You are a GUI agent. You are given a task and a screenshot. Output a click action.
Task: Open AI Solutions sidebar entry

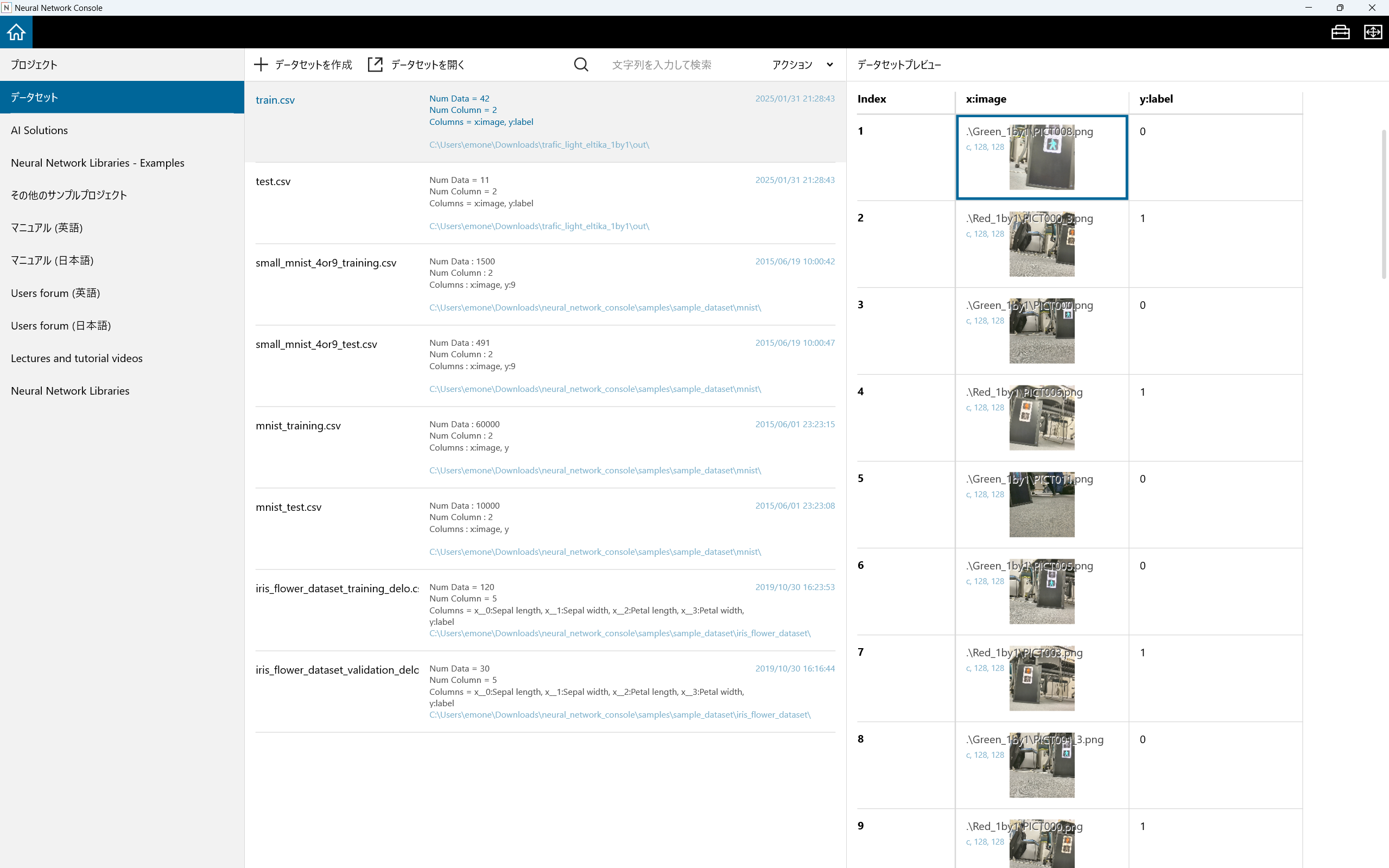tap(39, 130)
